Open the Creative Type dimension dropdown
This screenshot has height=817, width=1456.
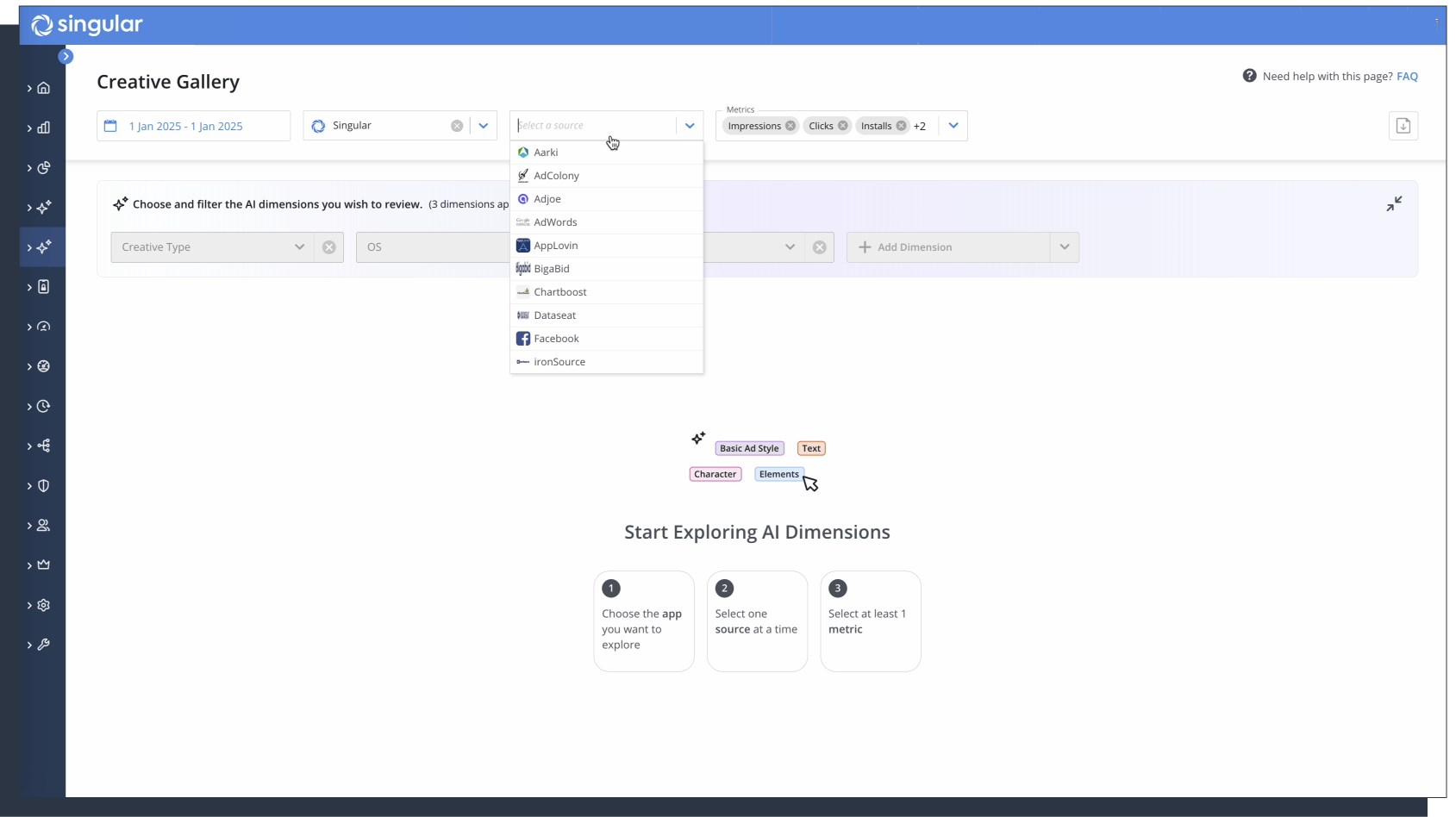point(212,247)
